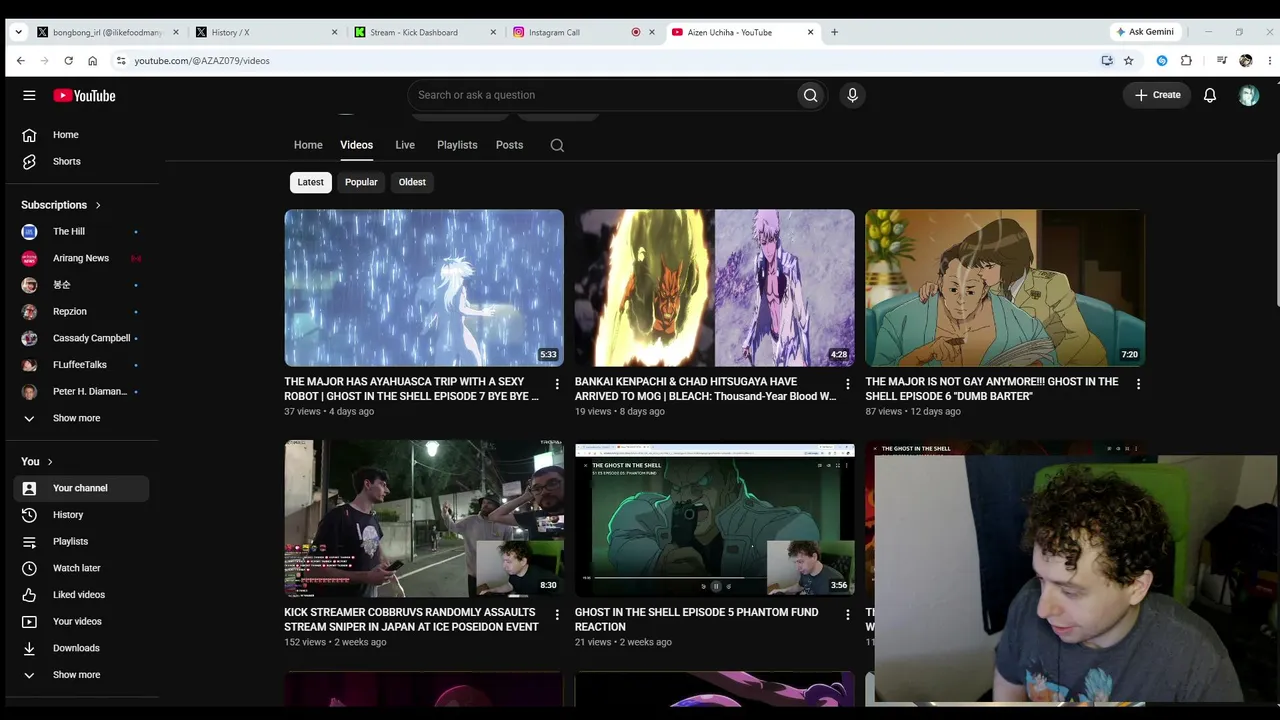Select the channel Videos tab
This screenshot has height=720, width=1280.
tap(356, 145)
